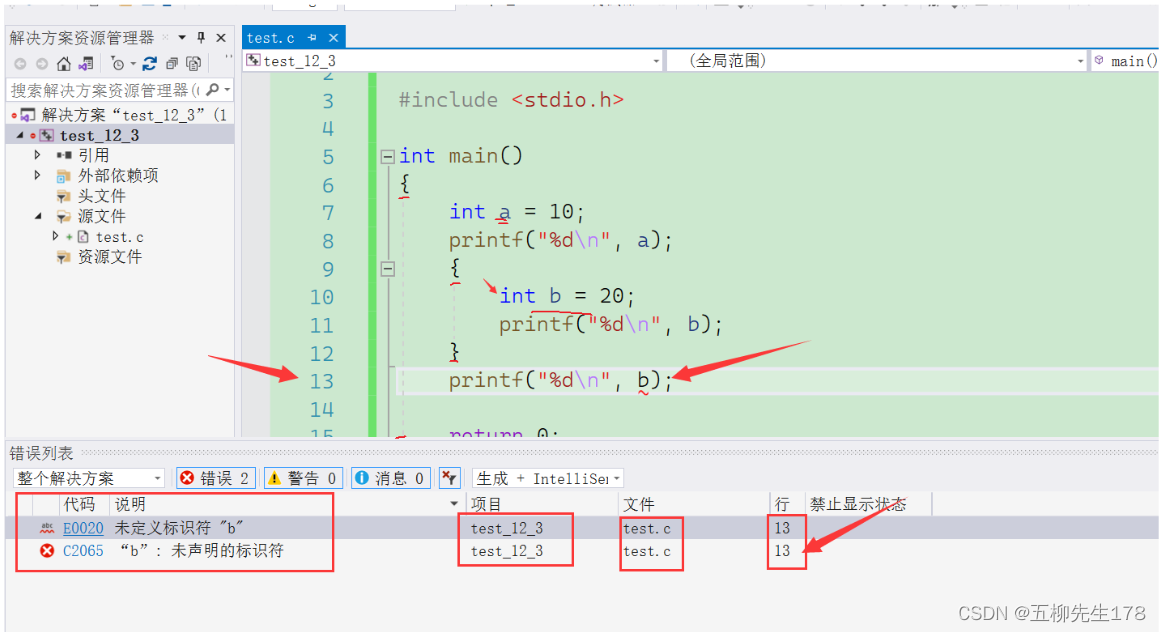Click the Back arrow in Solution Explorer toolbar
Screen dimensions: 1161x632
coord(20,64)
